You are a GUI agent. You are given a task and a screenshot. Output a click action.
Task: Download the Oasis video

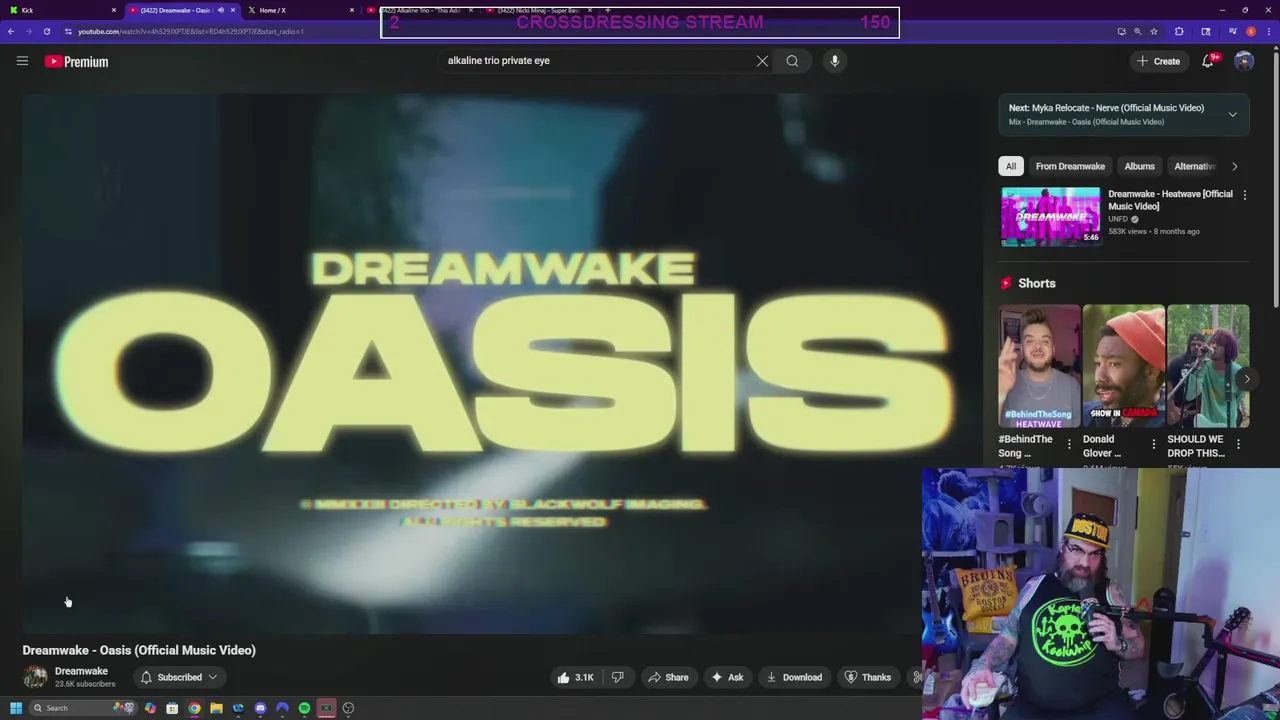click(x=794, y=677)
